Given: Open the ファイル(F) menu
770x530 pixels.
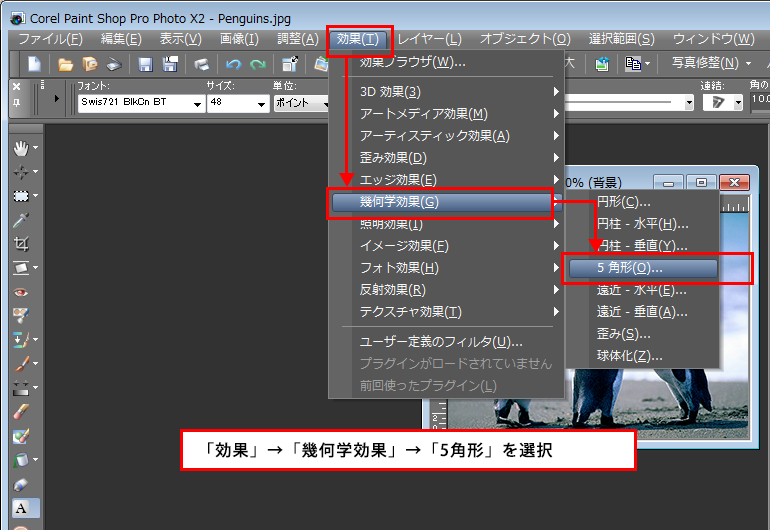Looking at the screenshot, I should [50, 39].
